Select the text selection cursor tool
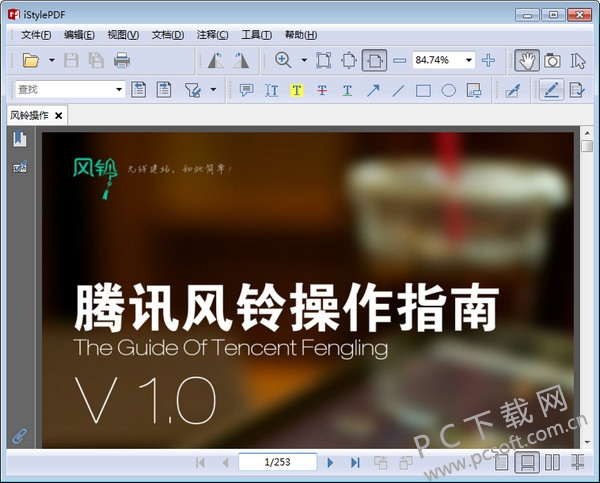600x483 pixels. [x=577, y=60]
